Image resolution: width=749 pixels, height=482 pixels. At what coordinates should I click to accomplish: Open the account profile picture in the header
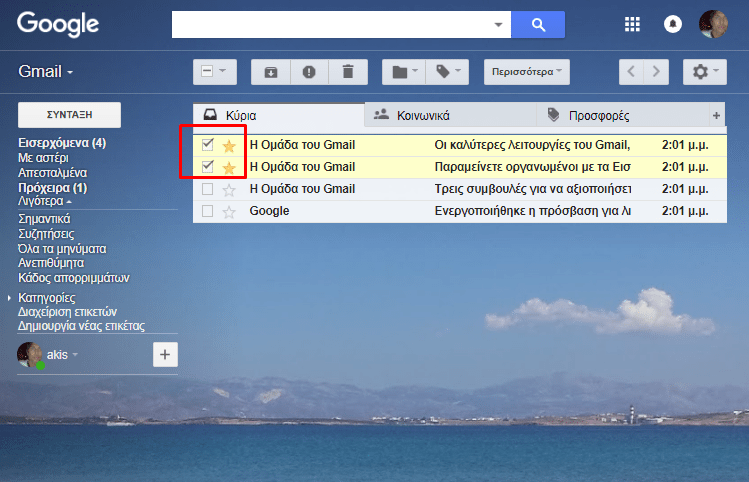coord(713,24)
